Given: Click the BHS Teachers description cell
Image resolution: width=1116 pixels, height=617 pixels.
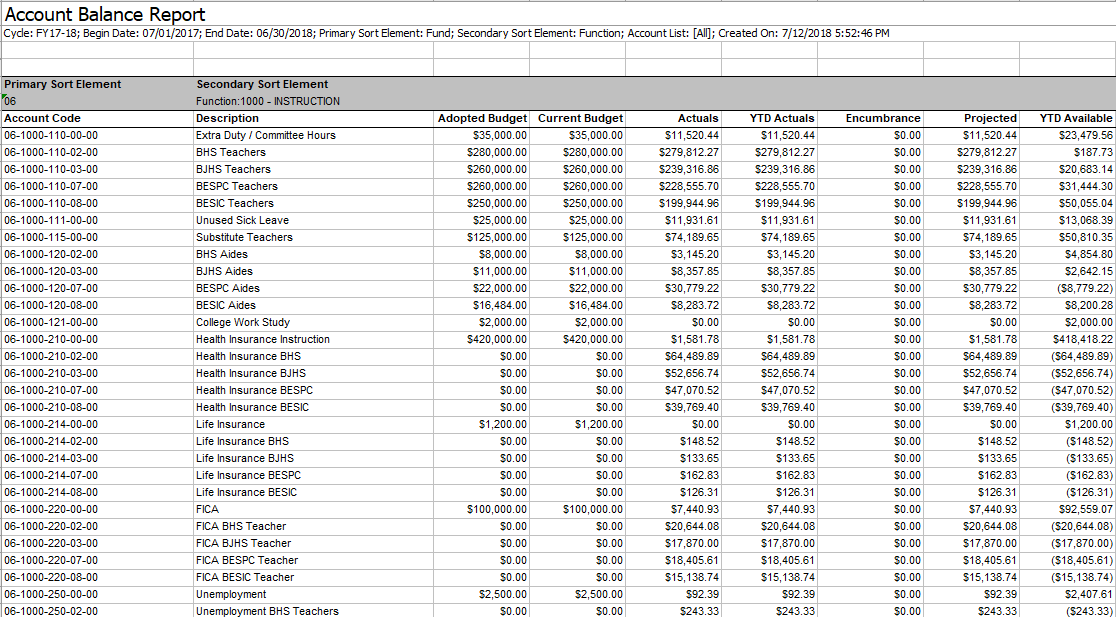Looking at the screenshot, I should click(x=231, y=152).
